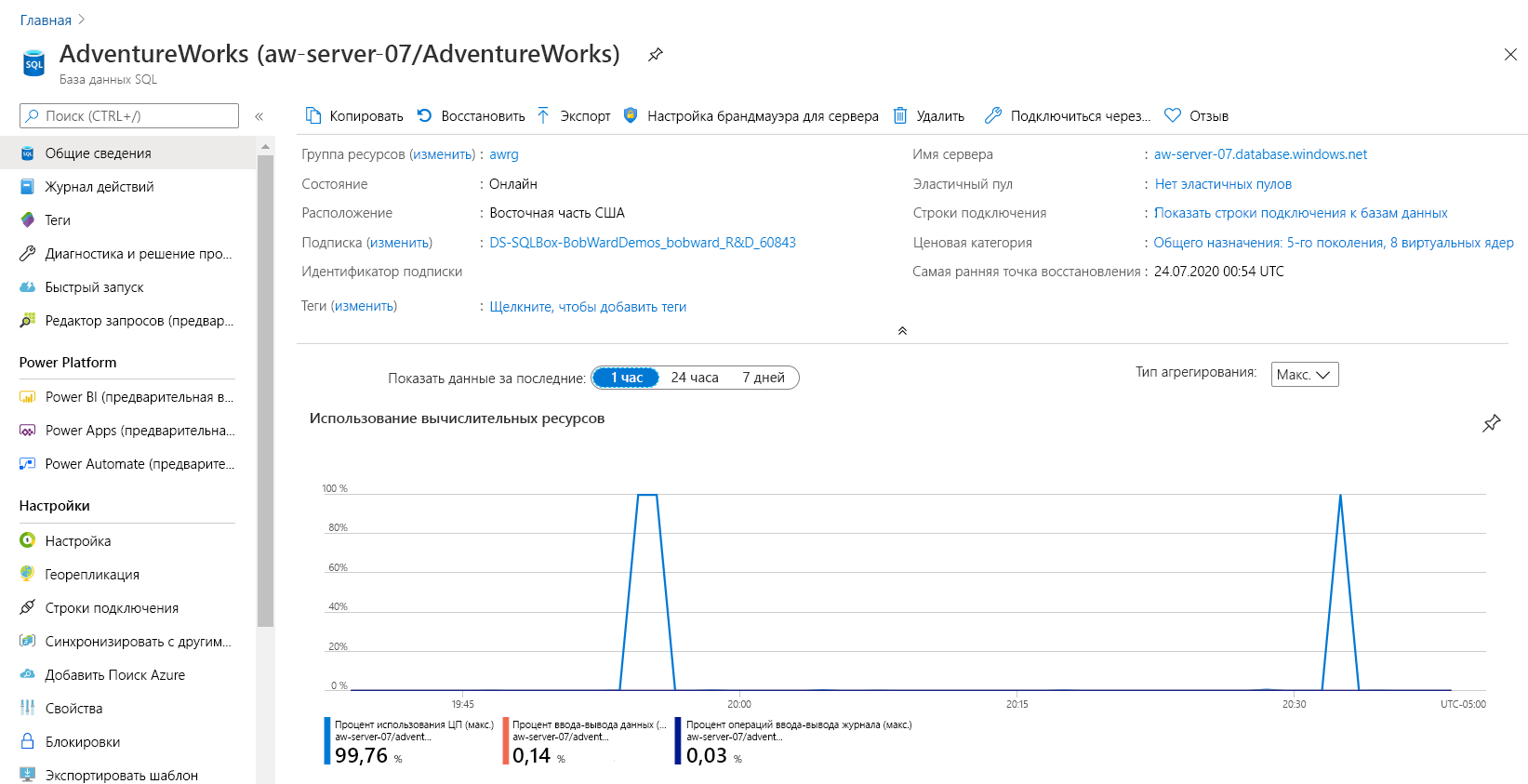Click the 24.07.2020 00:54 UTC restore point
1528x784 pixels.
[1219, 272]
